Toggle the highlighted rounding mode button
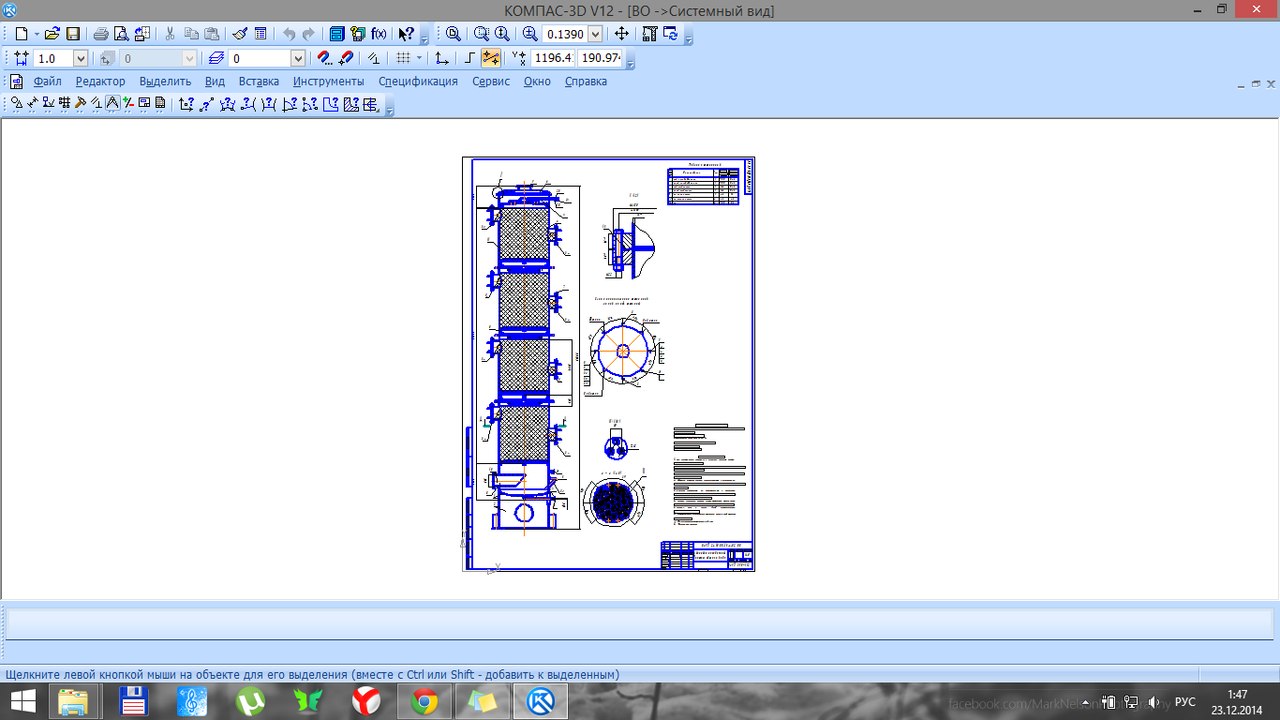The height and width of the screenshot is (720, 1280). 490,59
